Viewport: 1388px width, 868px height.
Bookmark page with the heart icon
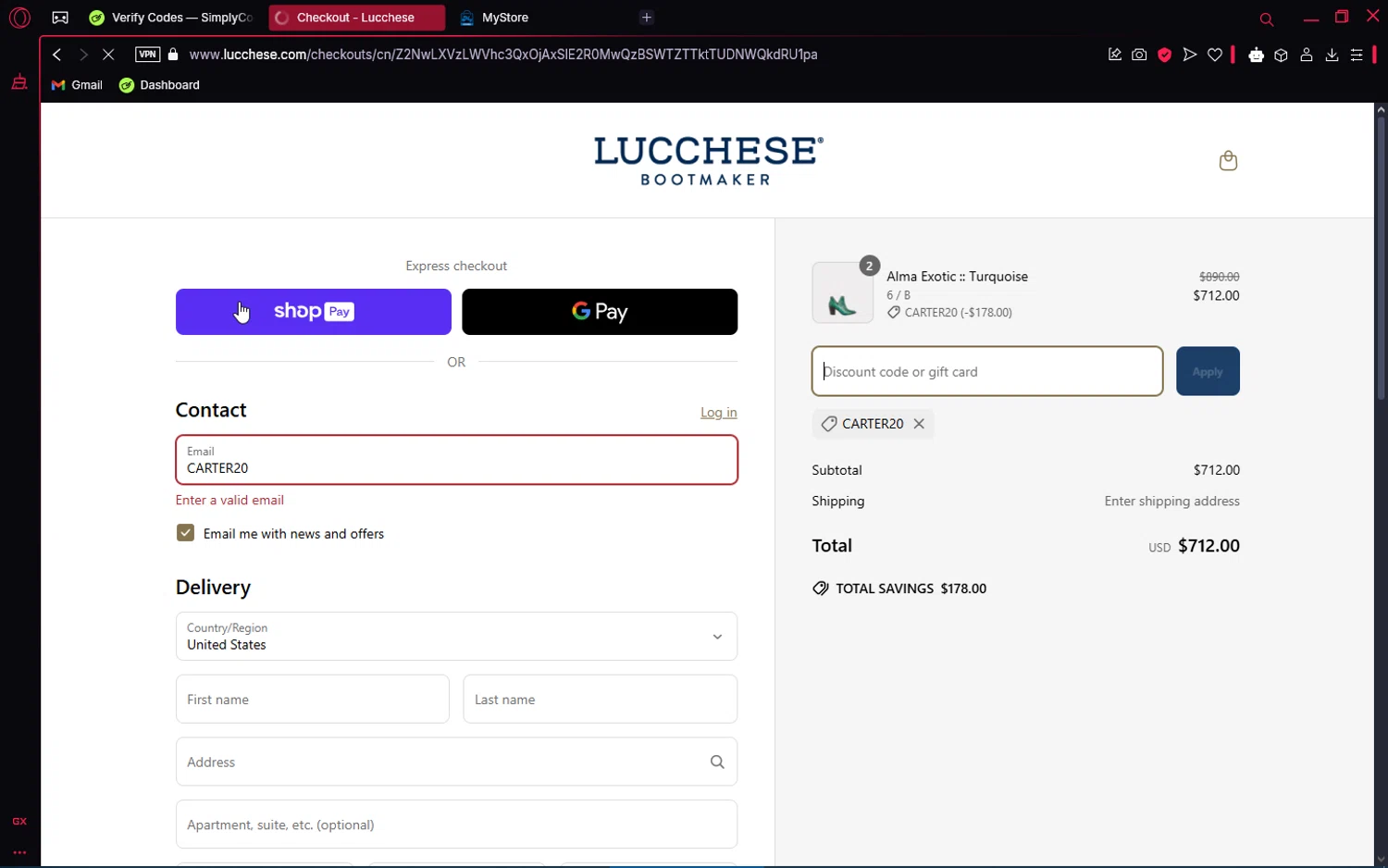point(1215,55)
